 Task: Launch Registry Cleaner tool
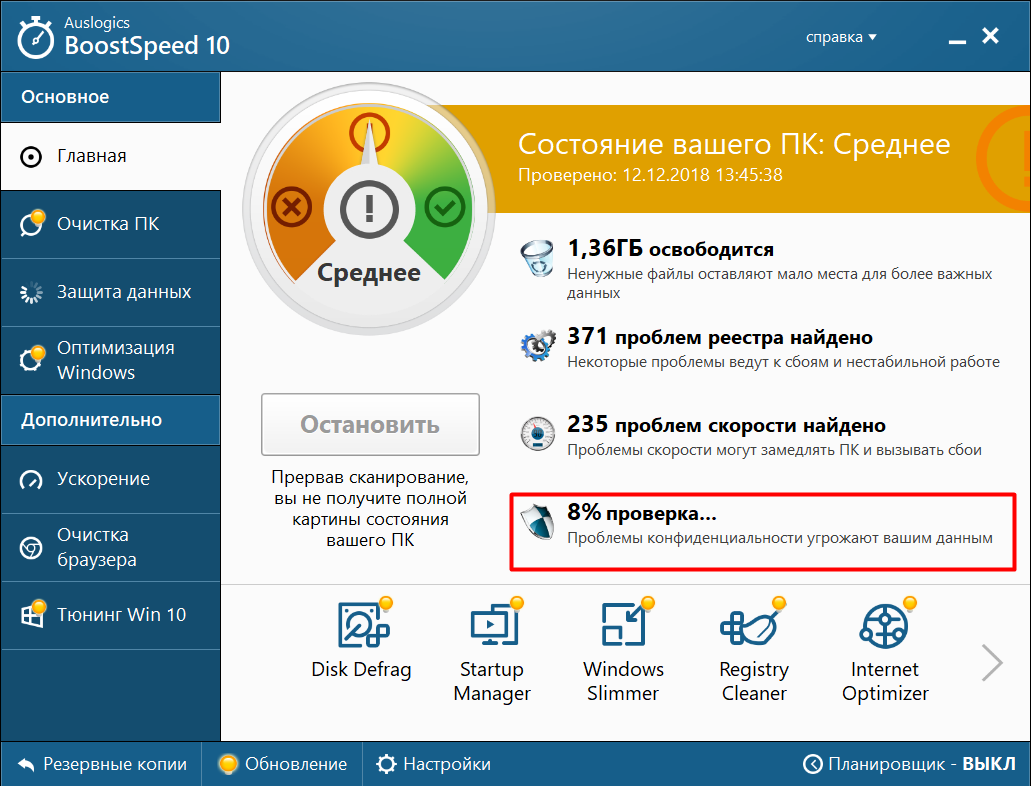[x=754, y=651]
